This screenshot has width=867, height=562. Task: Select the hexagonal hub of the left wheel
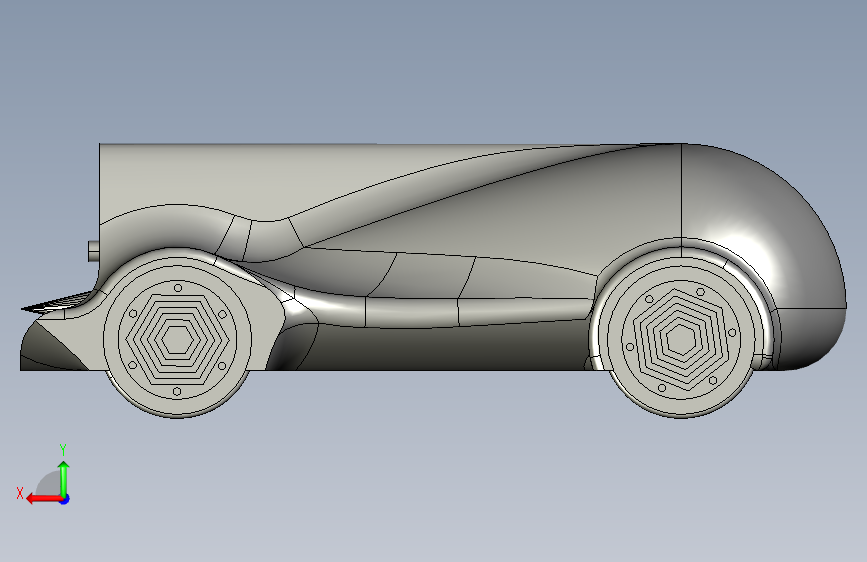tap(177, 339)
